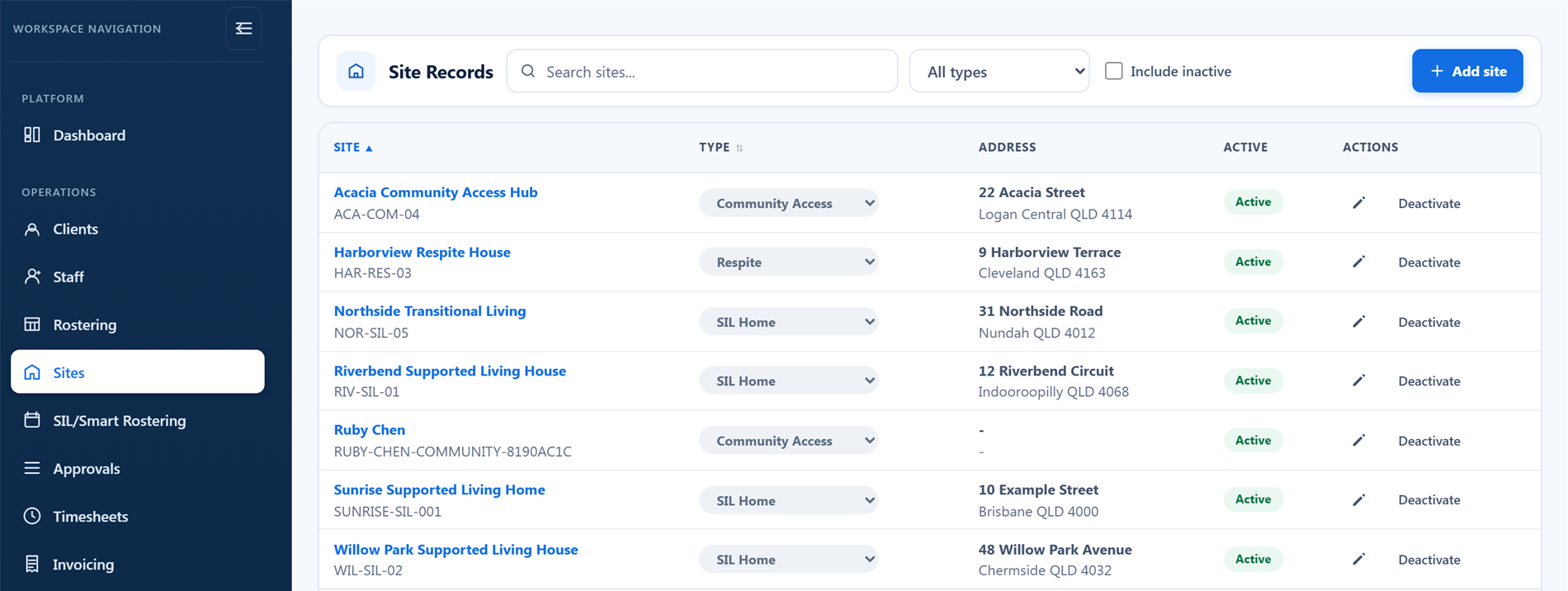Edit Harborview Respite House with pencil icon
Screen dimensions: 1568x591
pos(1358,262)
